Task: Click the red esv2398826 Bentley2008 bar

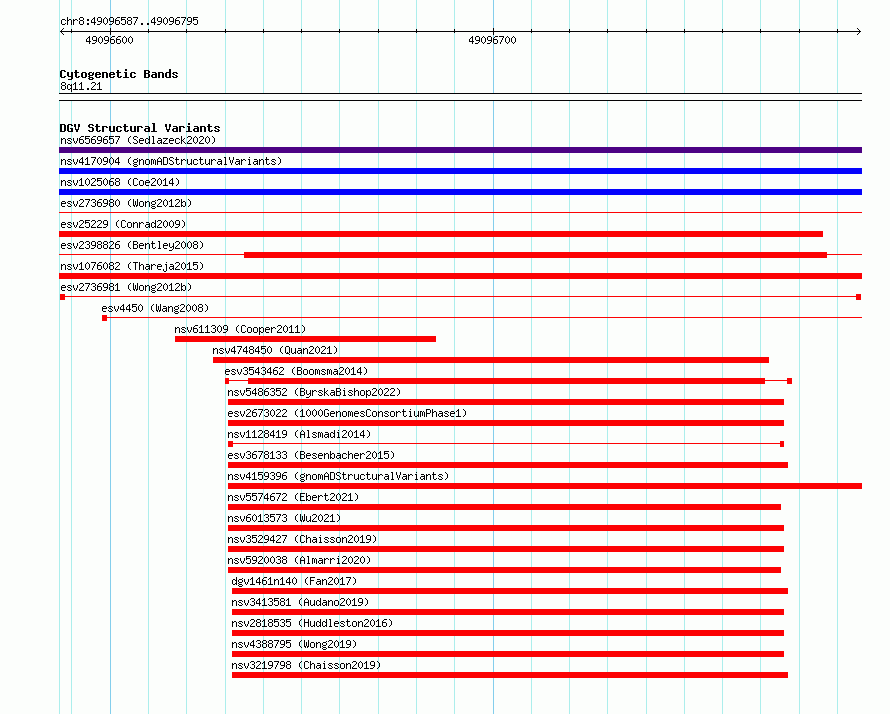Action: pyautogui.click(x=535, y=255)
